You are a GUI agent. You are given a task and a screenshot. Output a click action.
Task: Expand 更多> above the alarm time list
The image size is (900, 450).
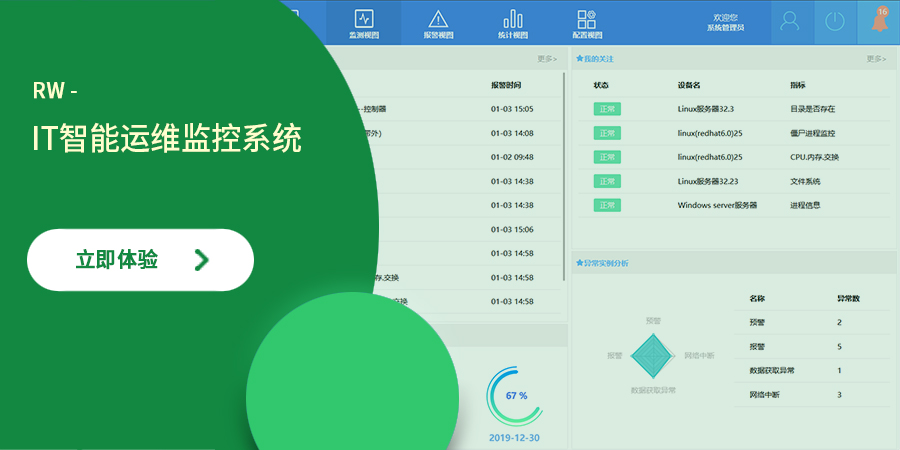click(546, 59)
